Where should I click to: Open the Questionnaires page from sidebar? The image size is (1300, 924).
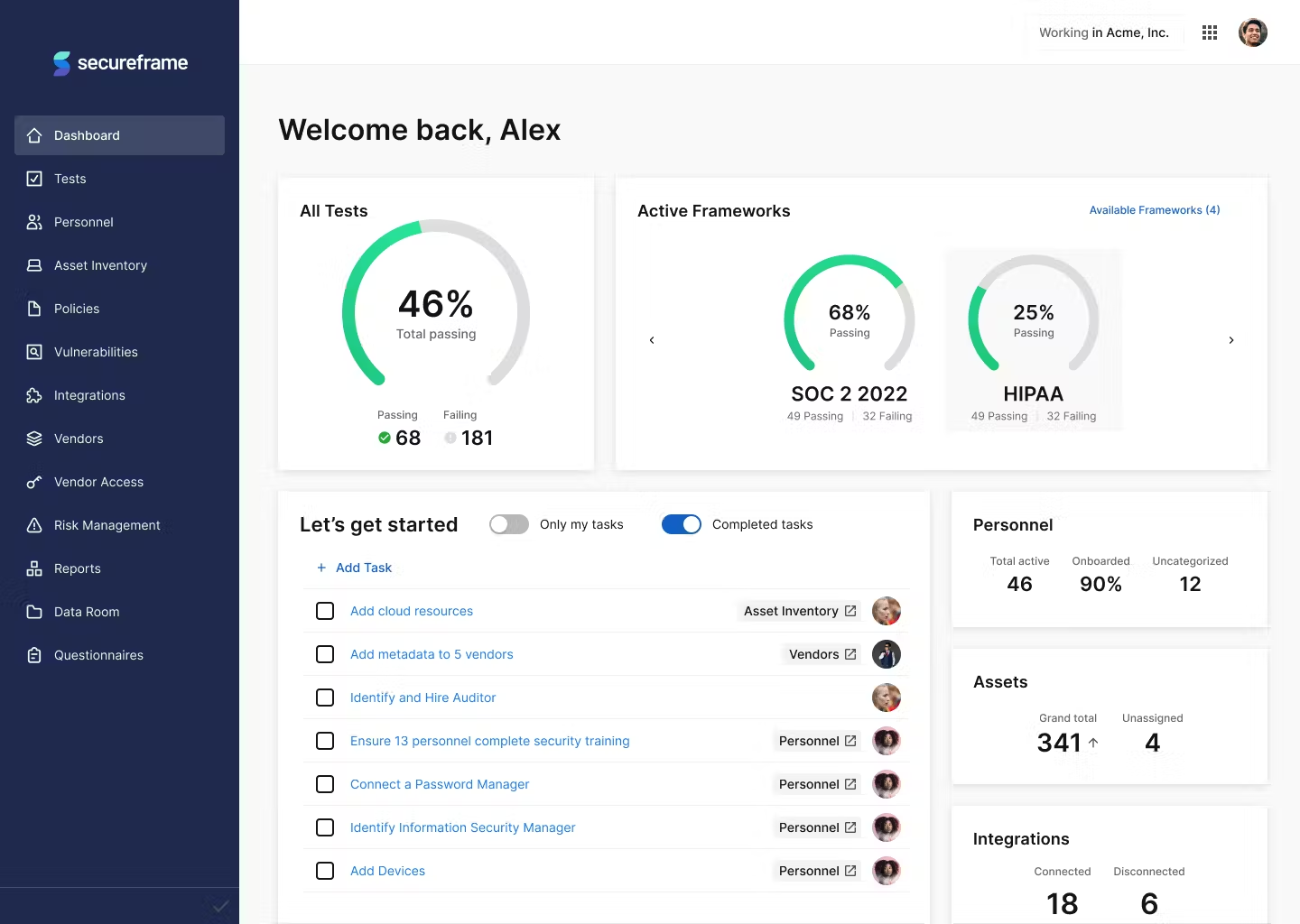click(x=98, y=655)
